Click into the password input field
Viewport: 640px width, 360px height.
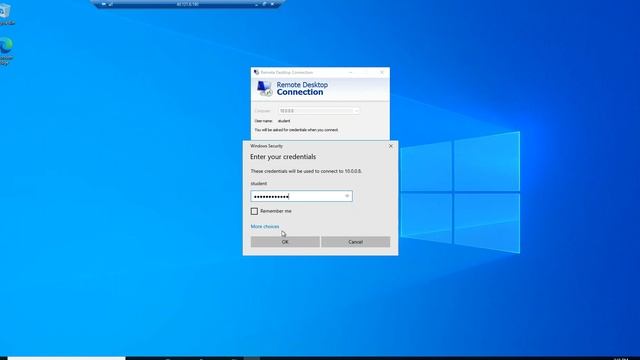pos(301,196)
